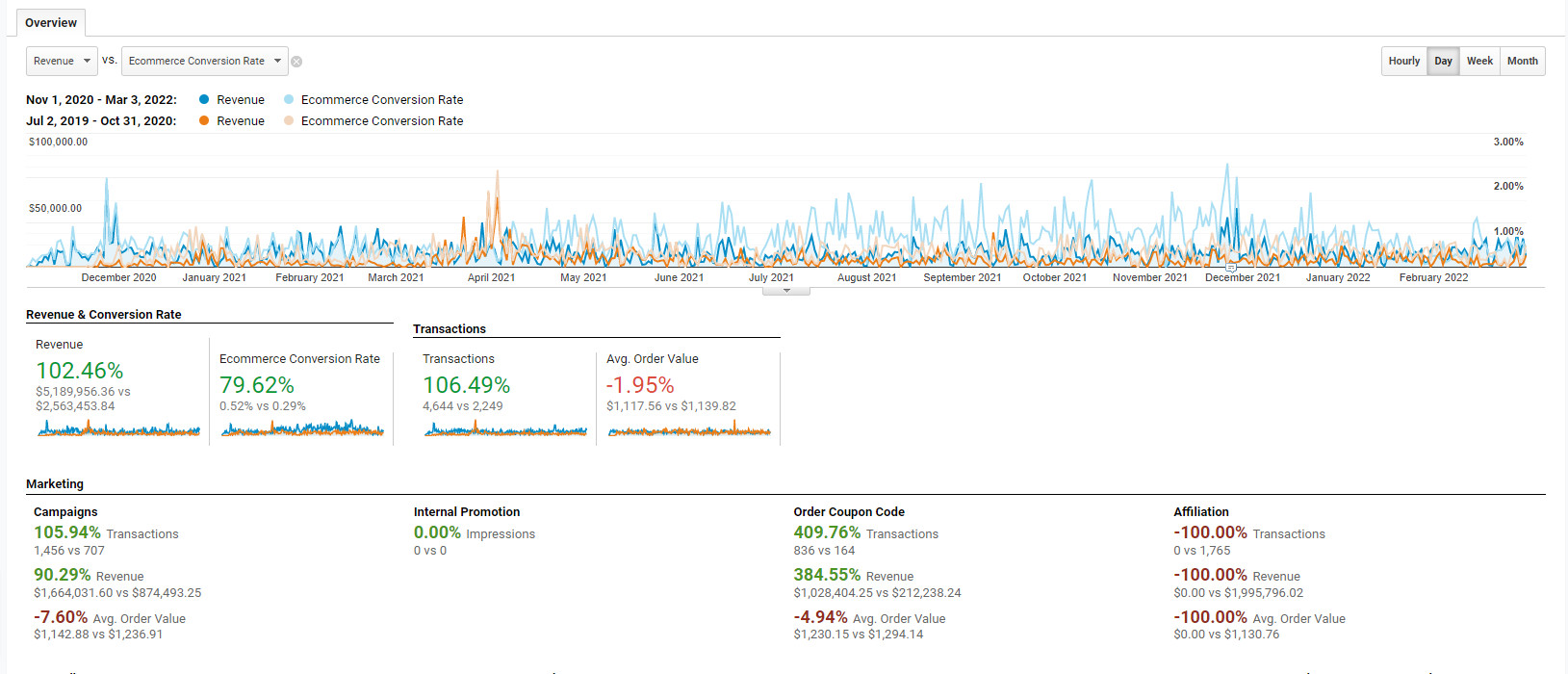Open the Transactions sparkline chart
This screenshot has height=674, width=1568.
point(505,430)
